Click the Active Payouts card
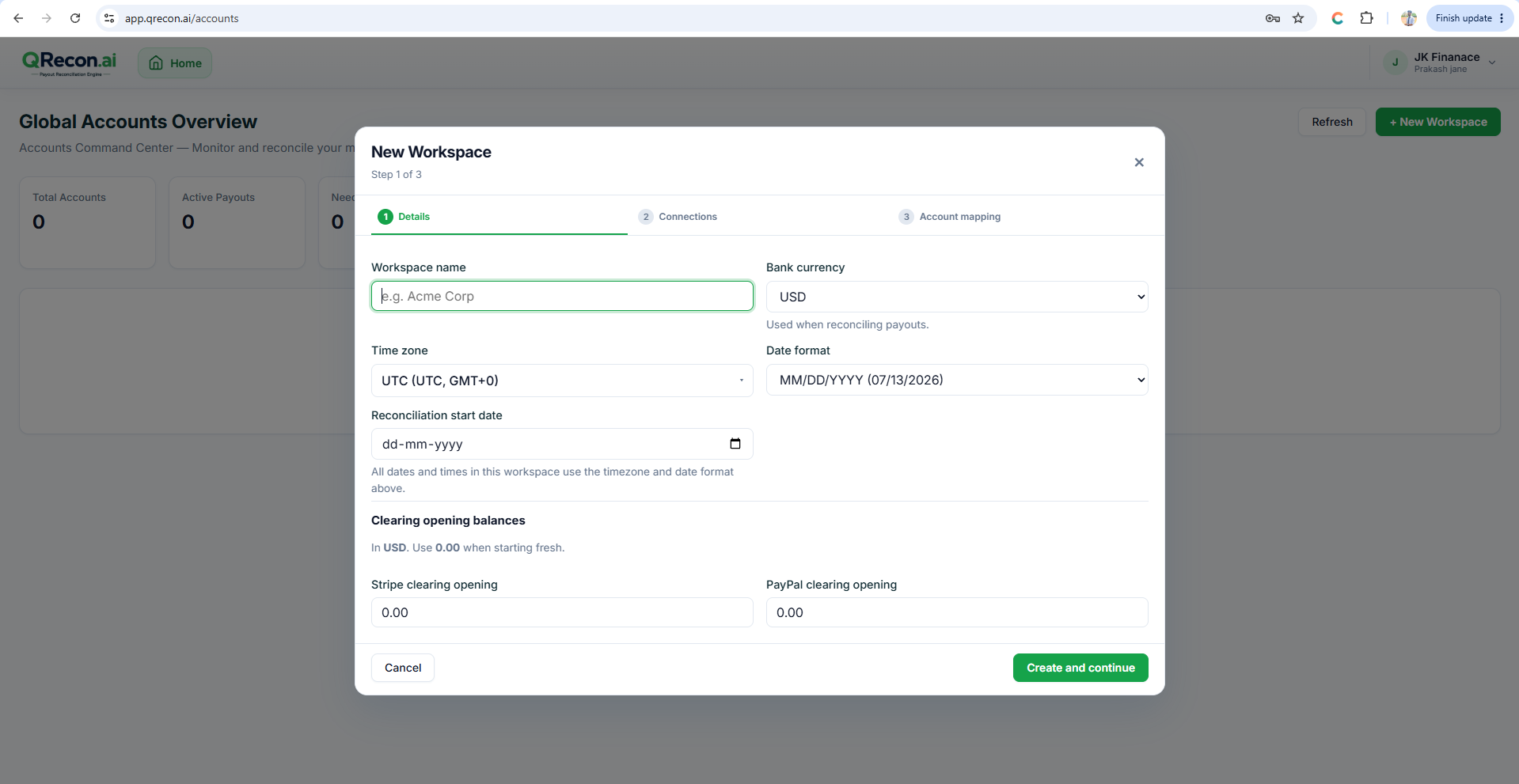The width and height of the screenshot is (1519, 784). point(237,222)
